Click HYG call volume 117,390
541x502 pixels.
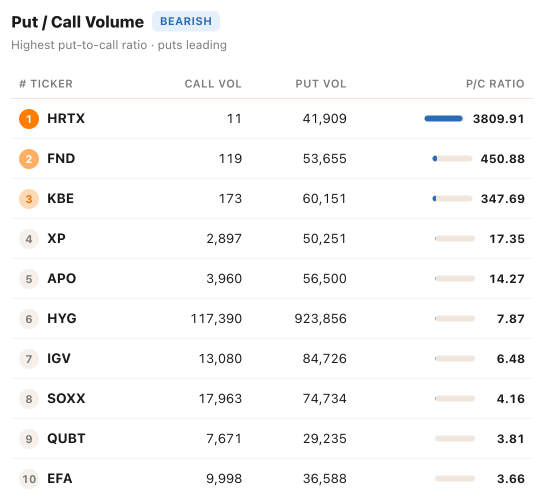(216, 319)
